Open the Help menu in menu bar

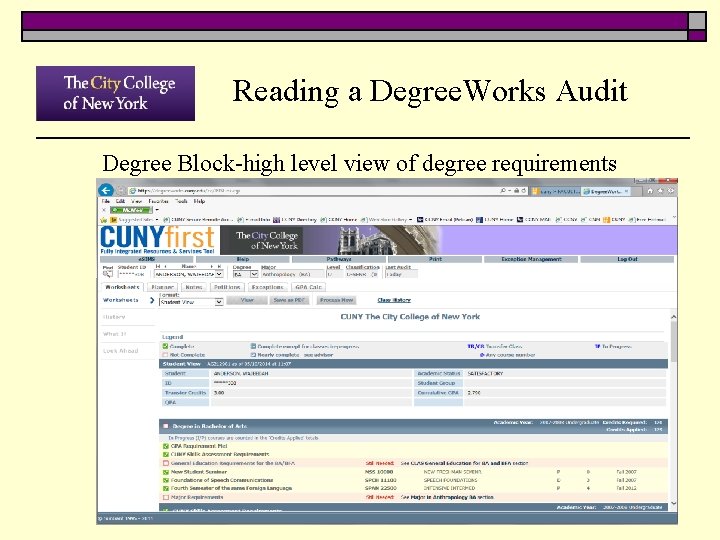(199, 201)
